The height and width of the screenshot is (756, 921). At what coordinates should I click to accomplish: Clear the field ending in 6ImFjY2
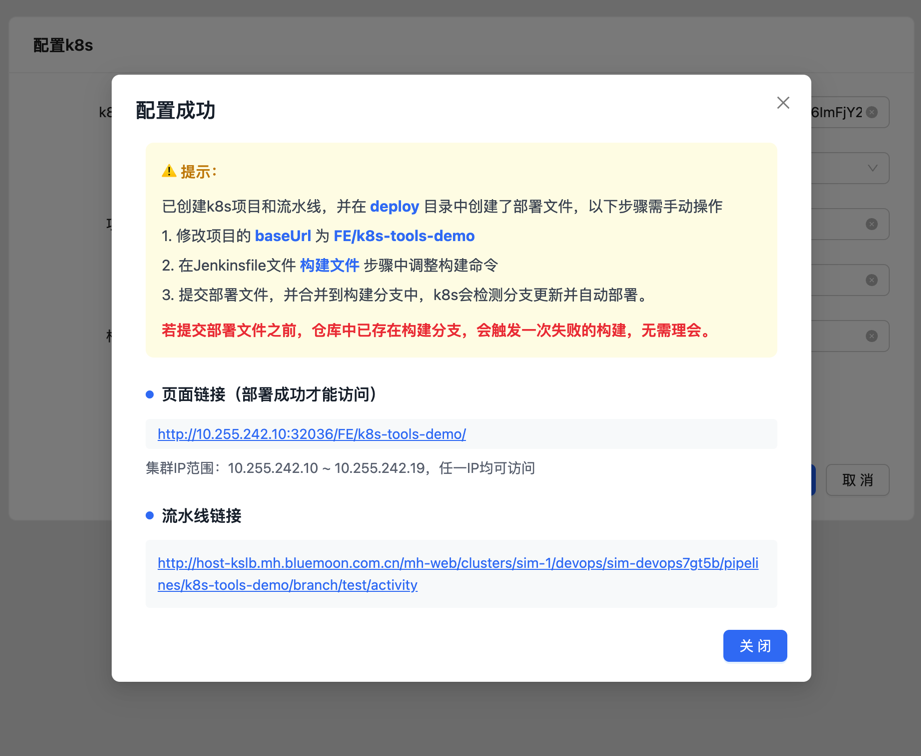(x=872, y=112)
